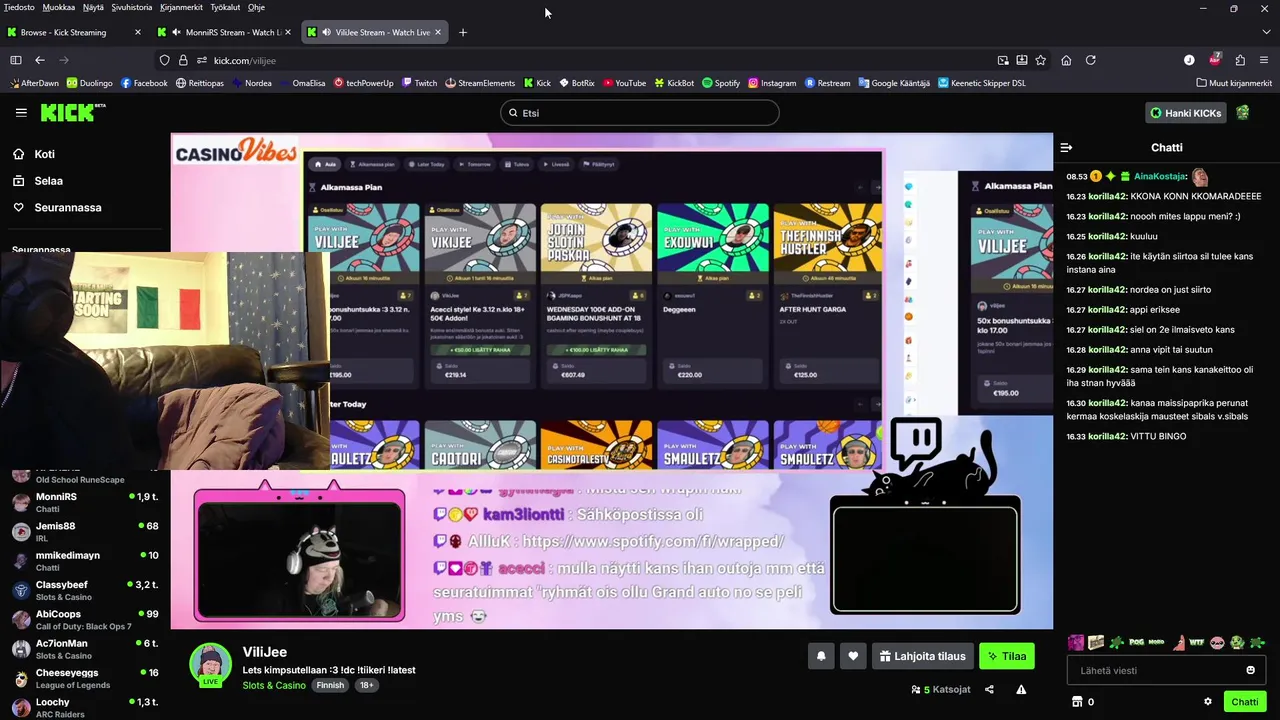
Task: Open the Spotify bookmark
Action: pyautogui.click(x=721, y=83)
